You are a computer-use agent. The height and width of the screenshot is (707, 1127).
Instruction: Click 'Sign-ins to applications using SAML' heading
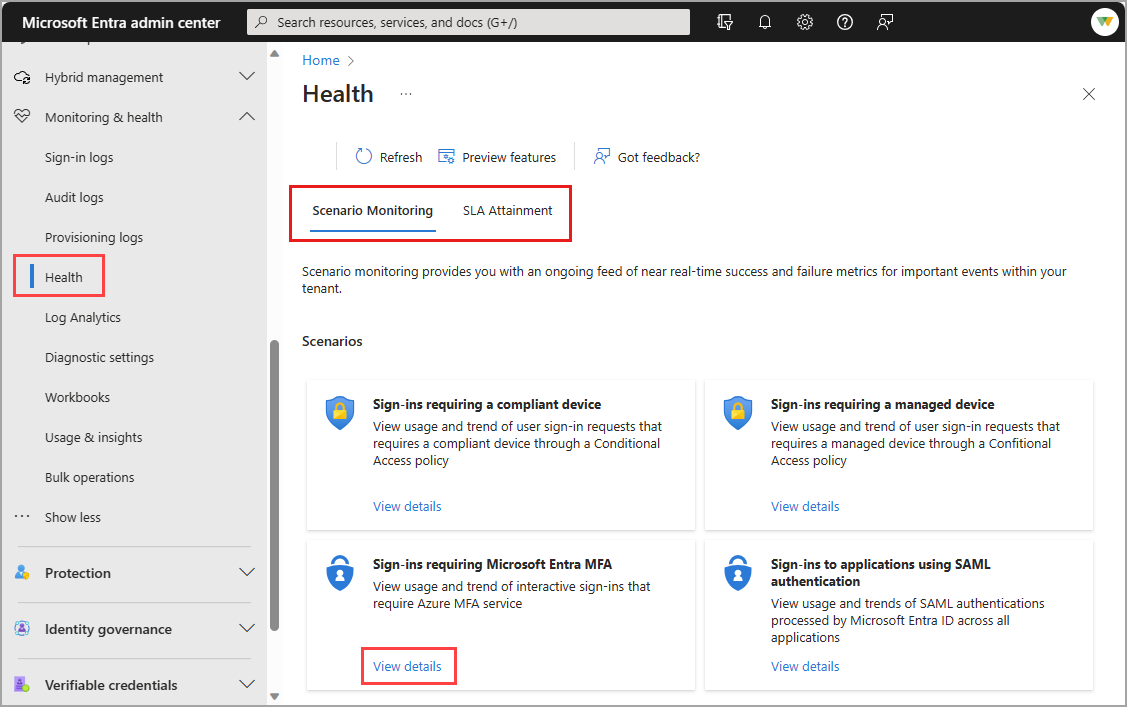[x=880, y=573]
